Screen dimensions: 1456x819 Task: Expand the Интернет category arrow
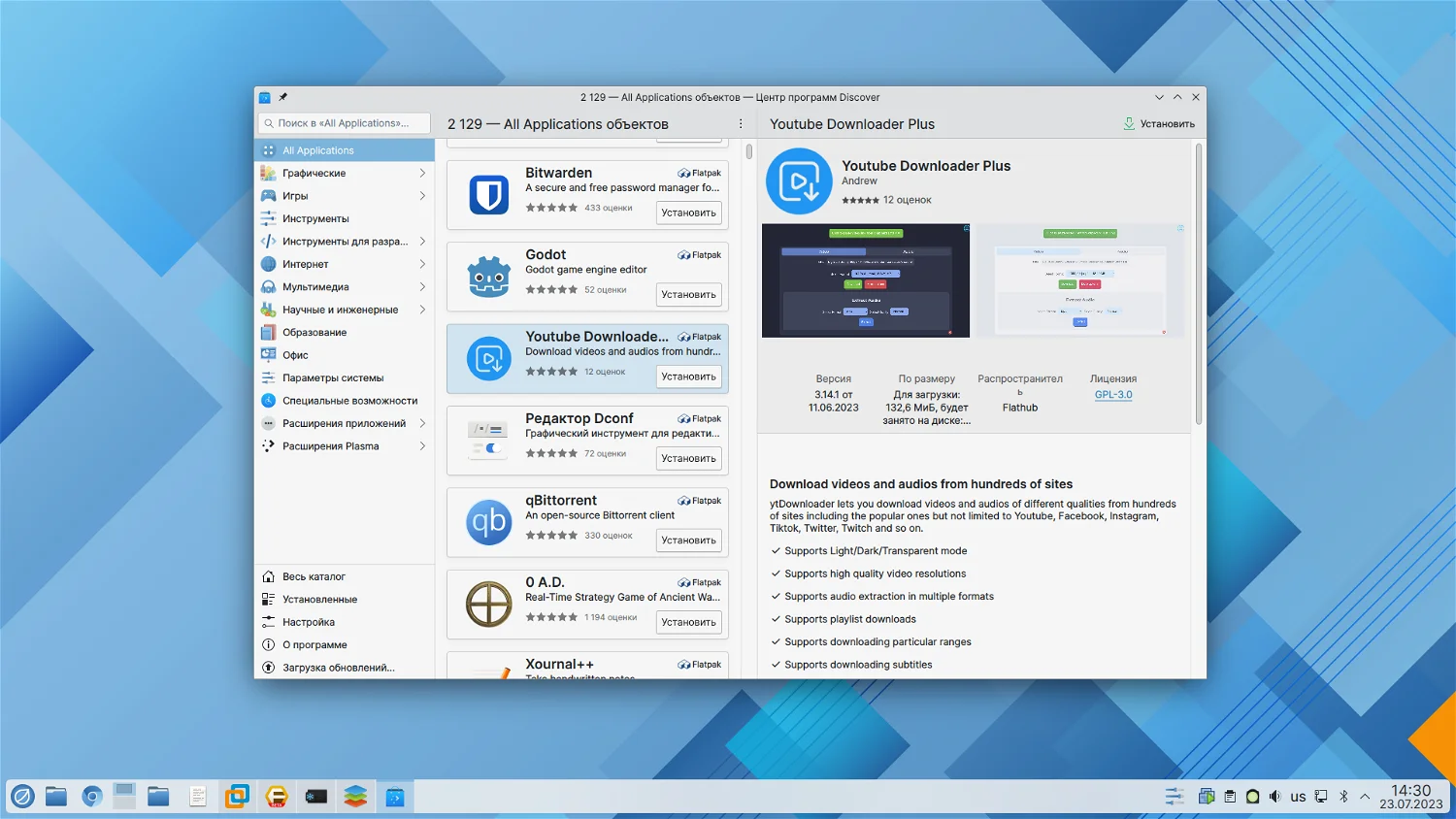(x=422, y=264)
